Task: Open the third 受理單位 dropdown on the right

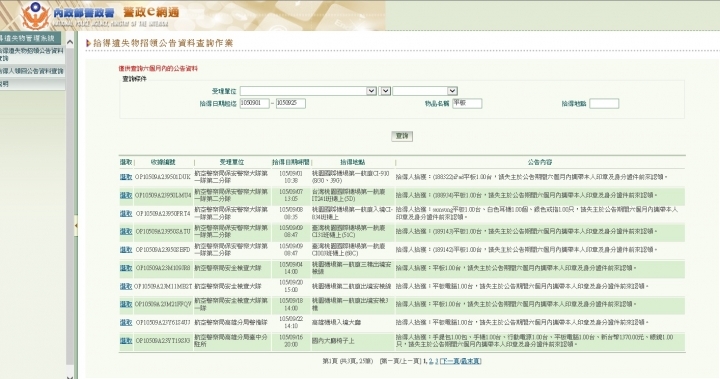Action: tap(425, 91)
